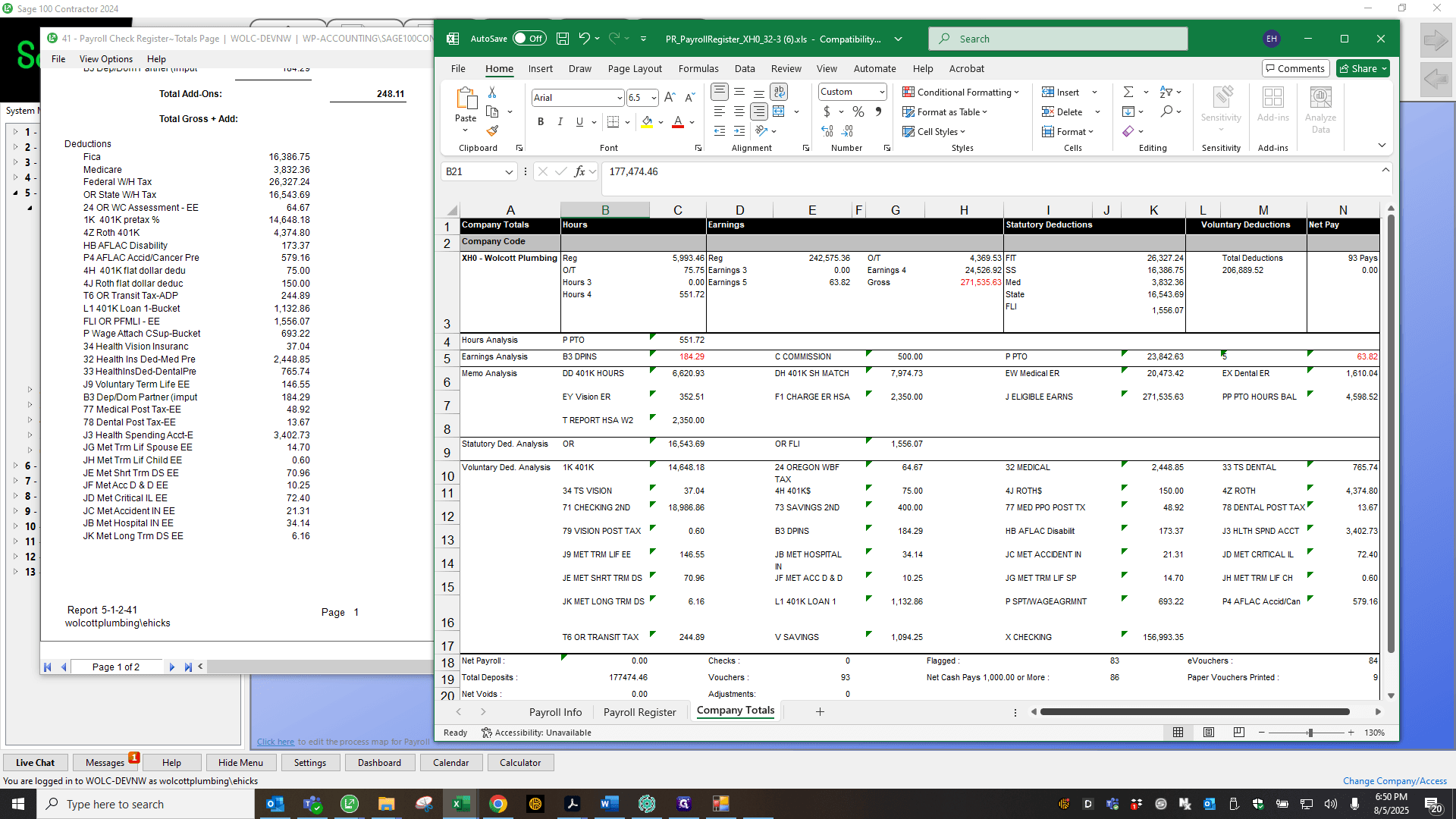
Task: Open the font size 6.5 dropdown
Action: (654, 98)
